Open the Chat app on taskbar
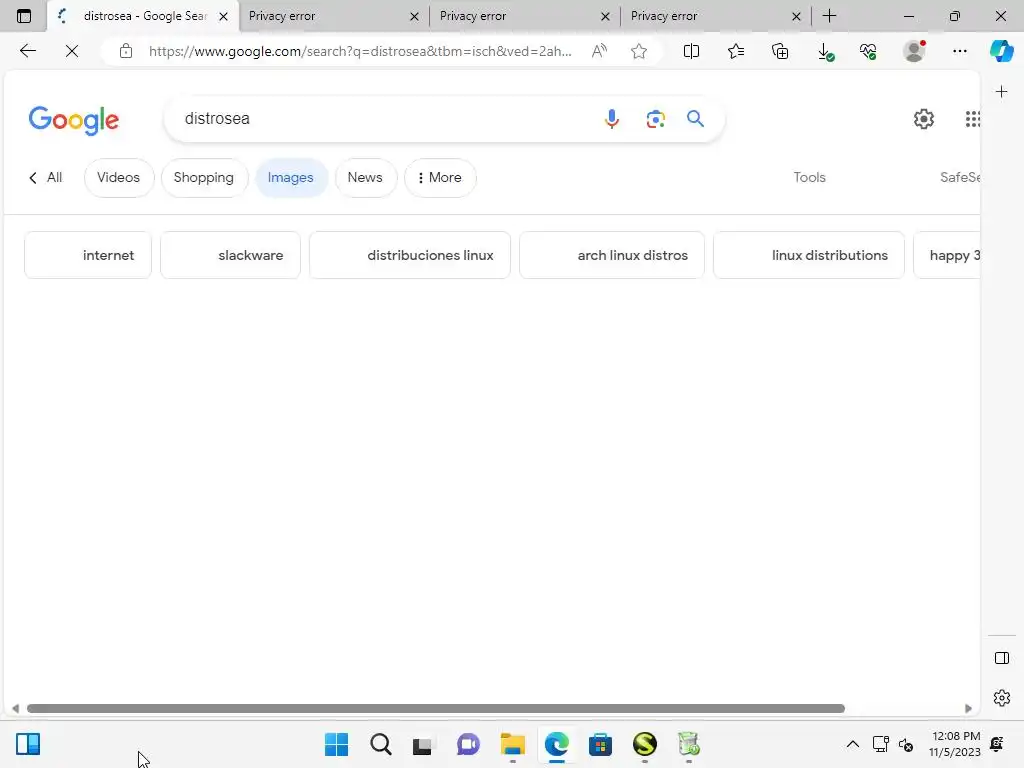Image resolution: width=1024 pixels, height=768 pixels. click(468, 744)
